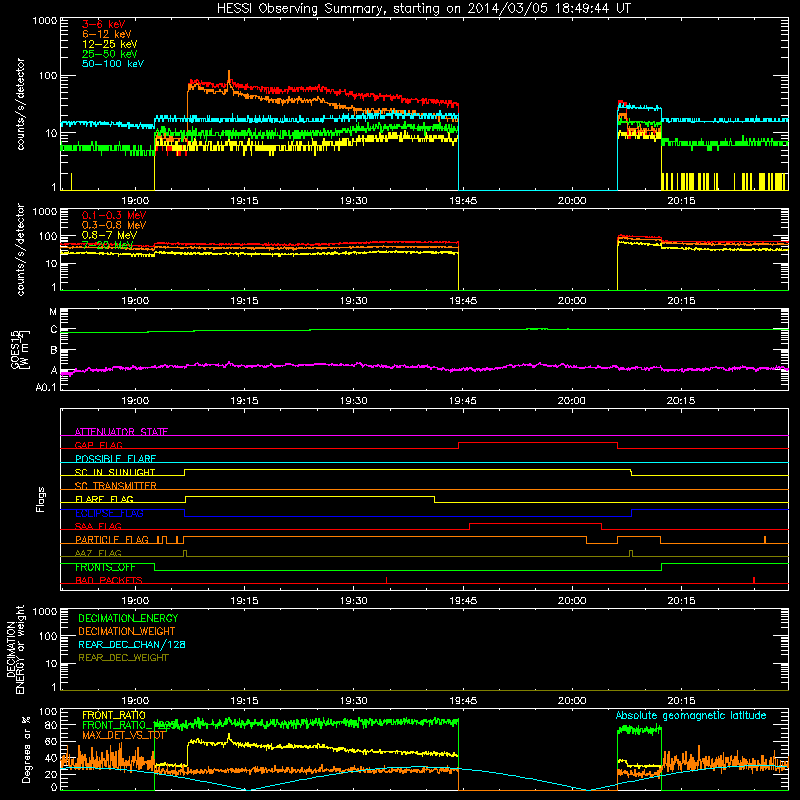Click the GOES15 axis label
800x800 pixels.
(20, 349)
